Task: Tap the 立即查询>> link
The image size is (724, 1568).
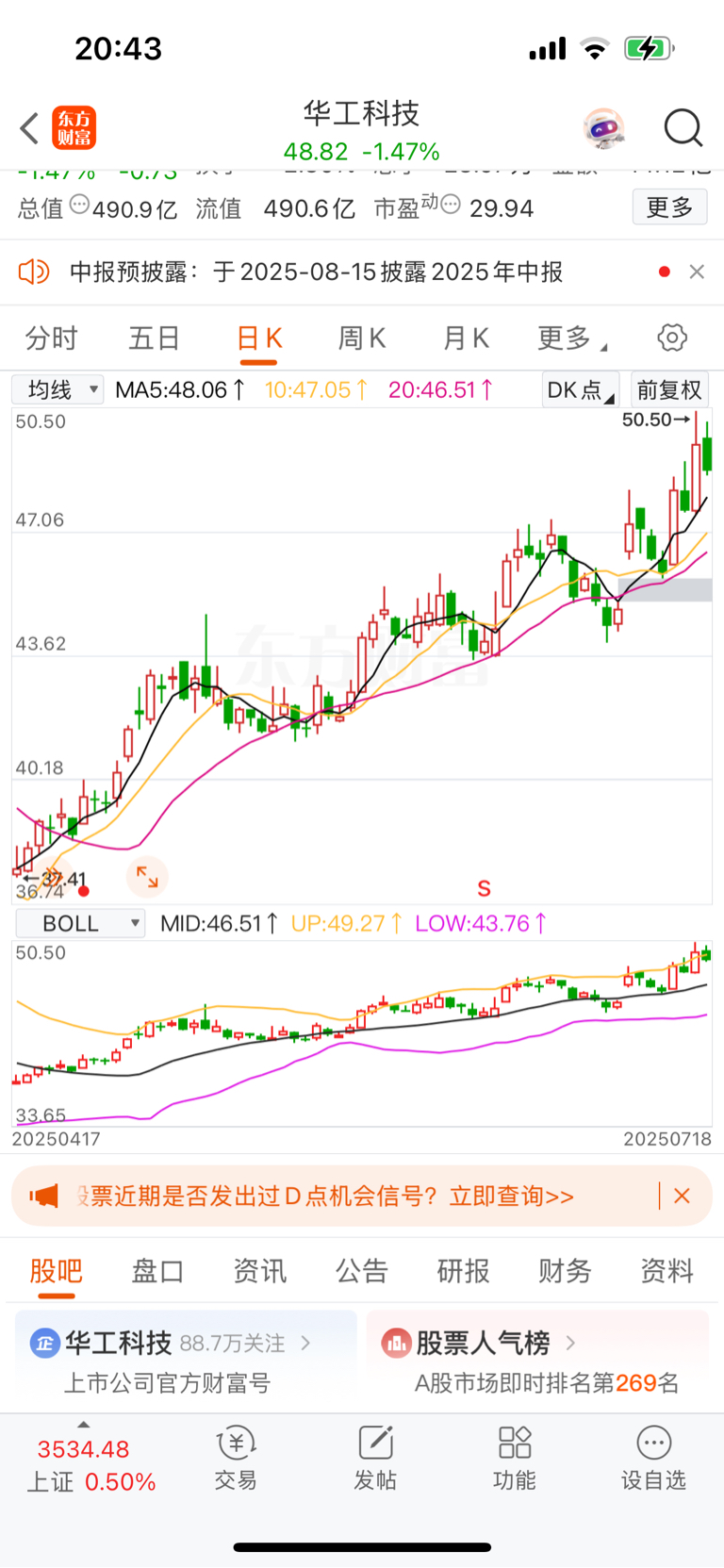Action: pyautogui.click(x=512, y=1197)
